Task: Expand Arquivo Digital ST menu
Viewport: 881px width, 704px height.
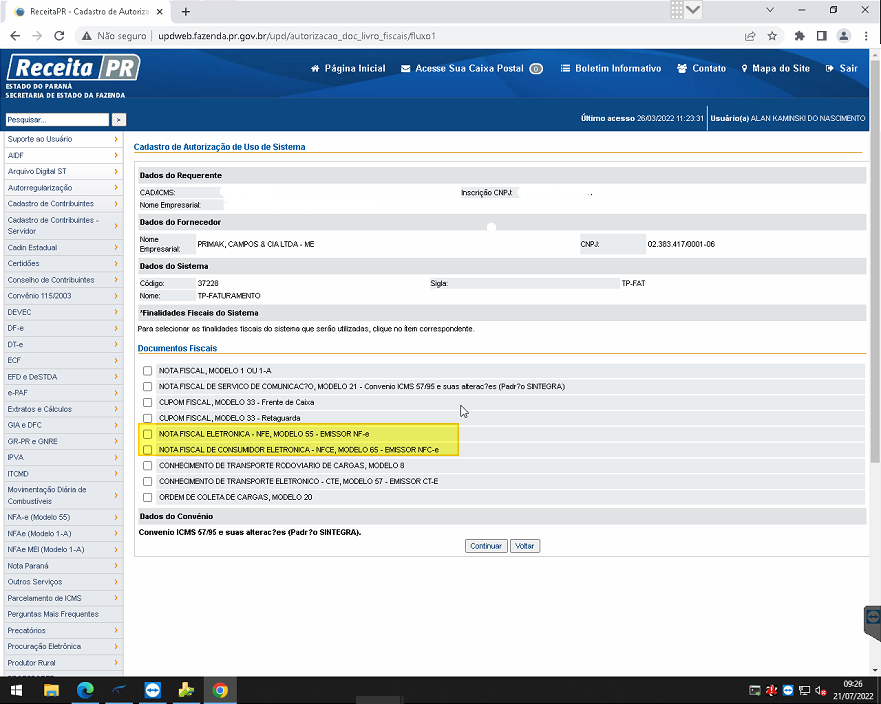Action: pos(63,171)
